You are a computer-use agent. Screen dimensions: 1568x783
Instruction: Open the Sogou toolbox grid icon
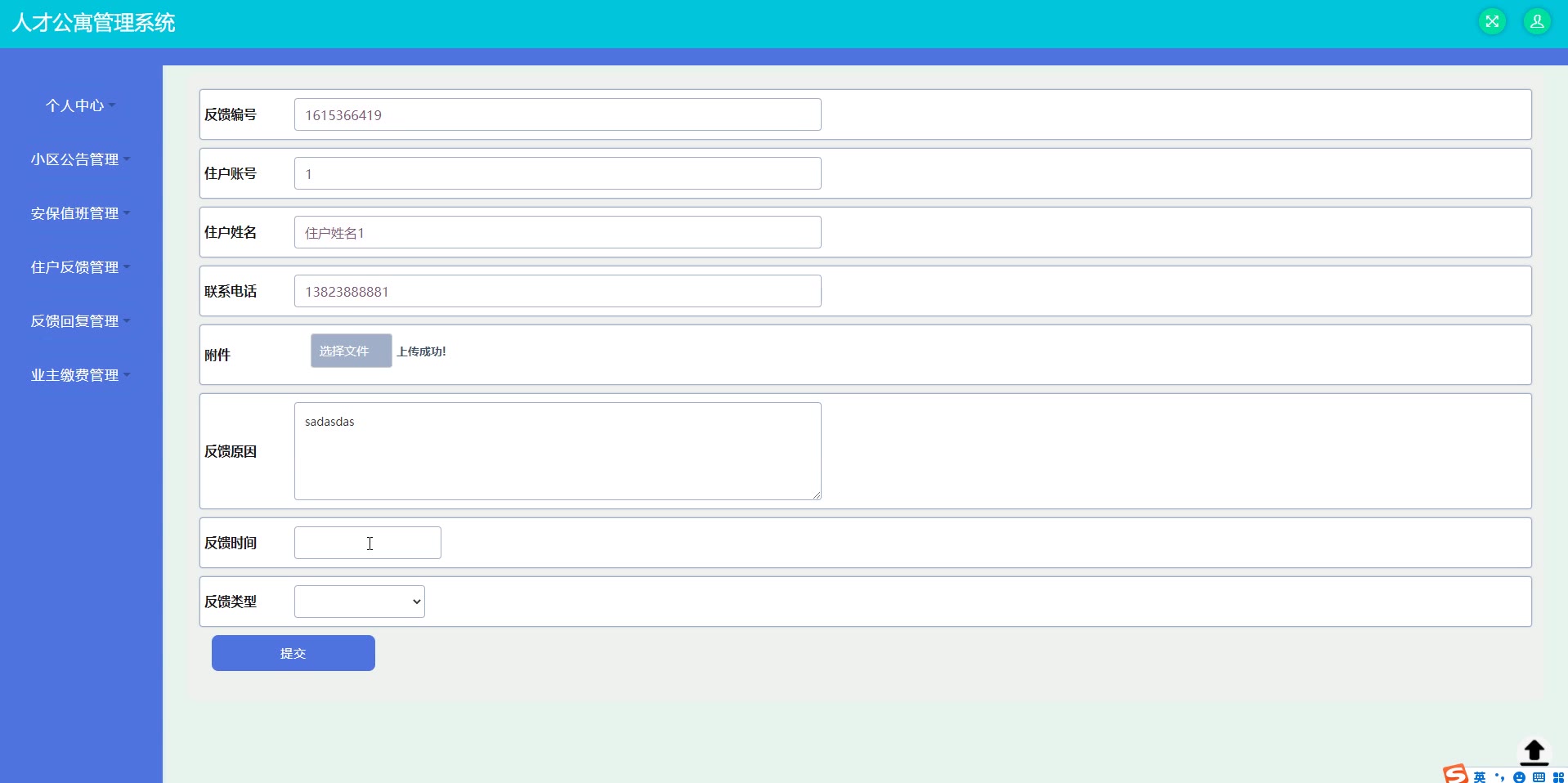pos(1558,777)
